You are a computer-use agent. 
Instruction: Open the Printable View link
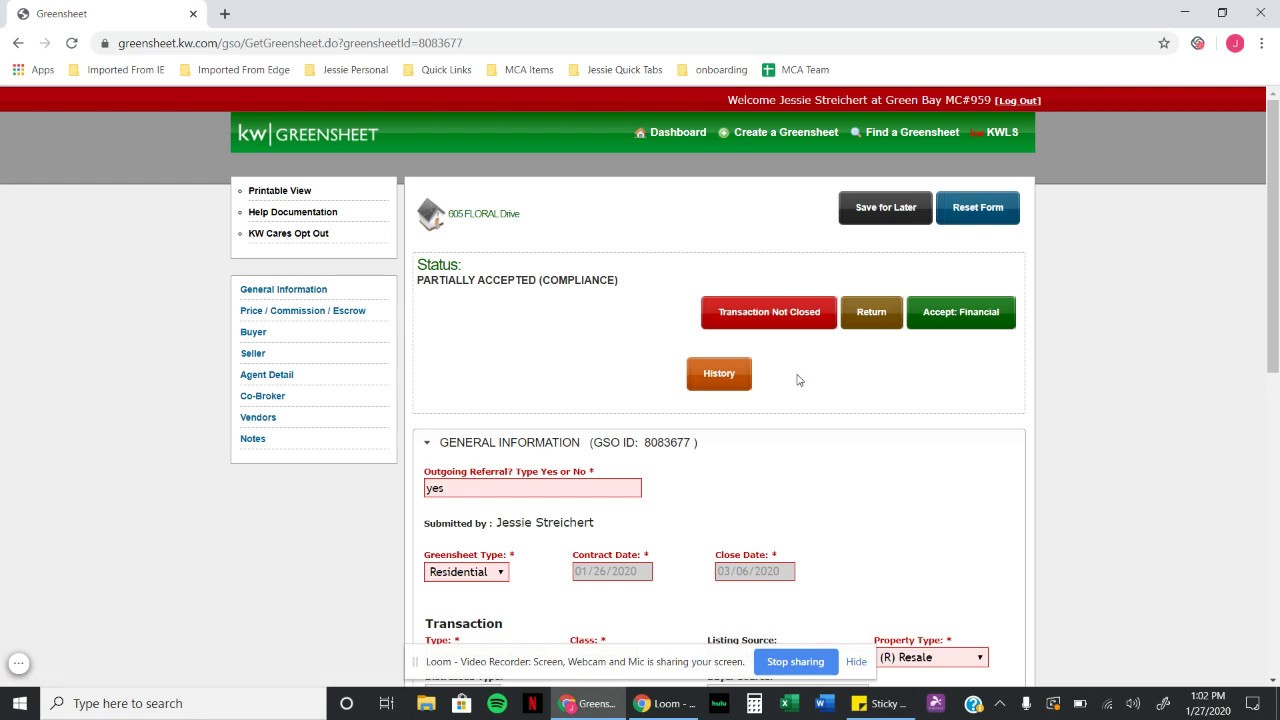click(x=280, y=191)
